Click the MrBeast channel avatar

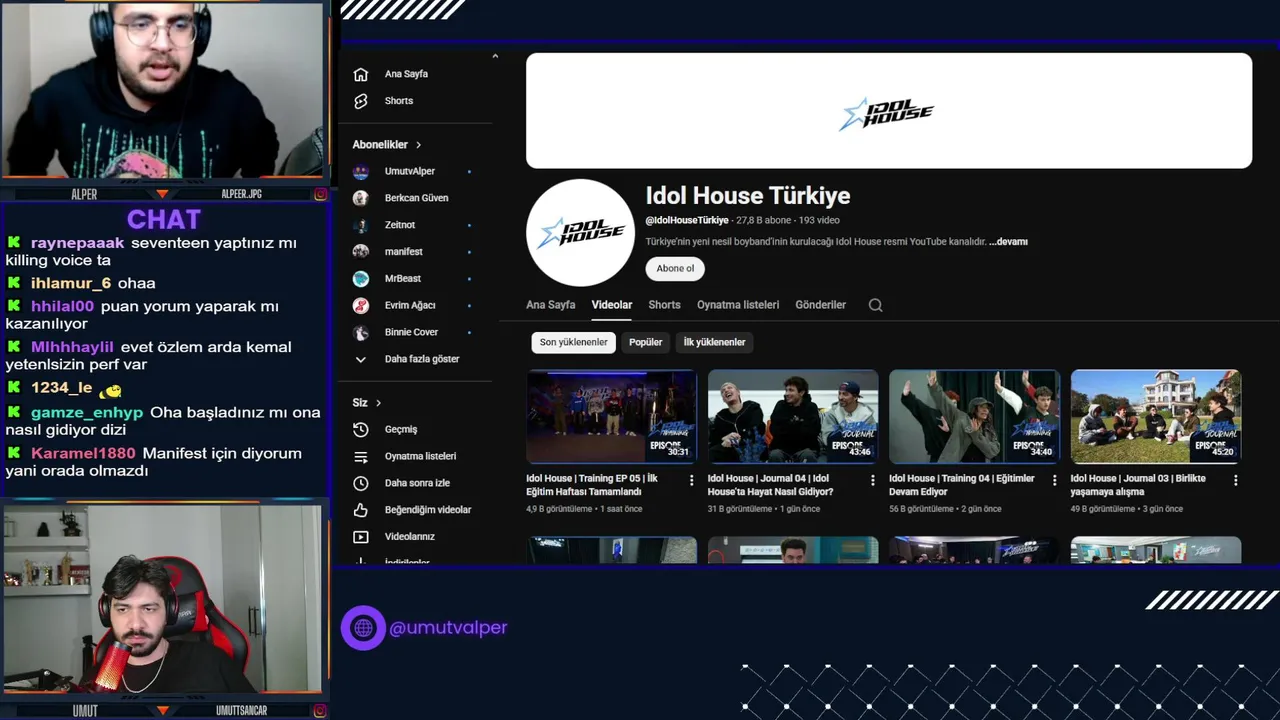point(361,279)
